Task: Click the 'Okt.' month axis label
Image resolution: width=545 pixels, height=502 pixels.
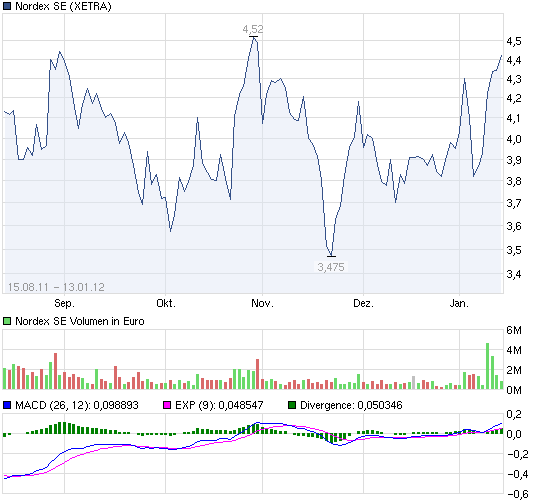Action: [166, 303]
